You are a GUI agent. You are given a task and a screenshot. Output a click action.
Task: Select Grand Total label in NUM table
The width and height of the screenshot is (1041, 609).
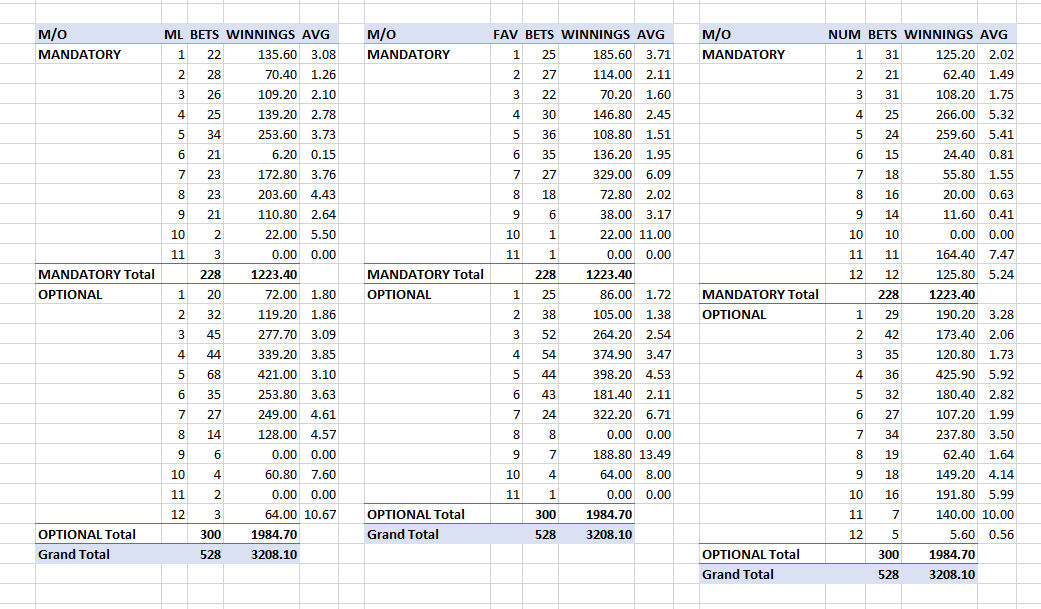[738, 574]
